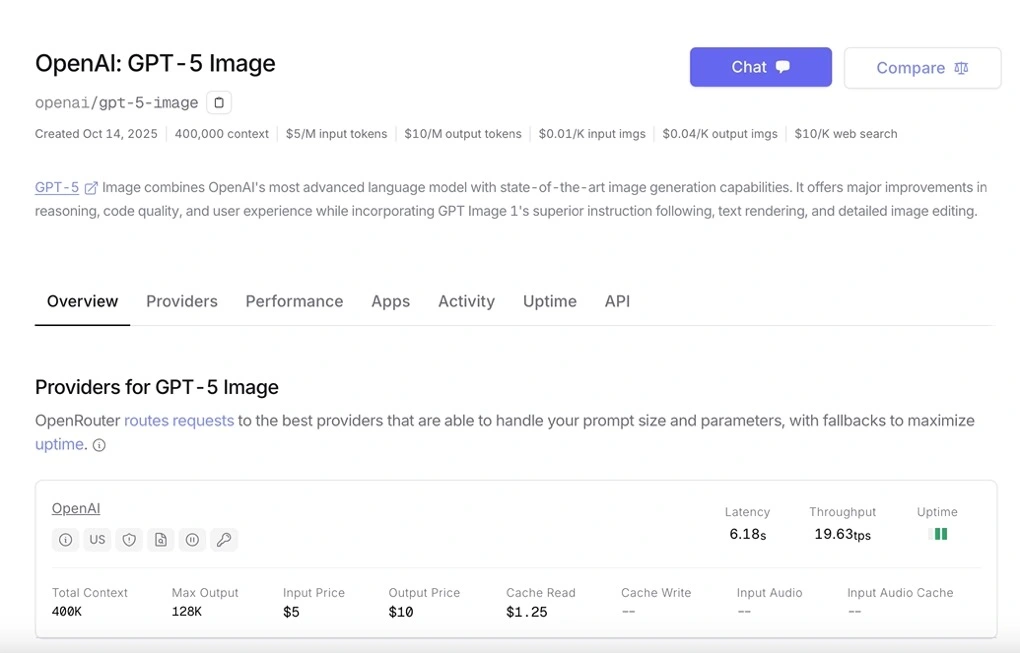This screenshot has width=1020, height=653.
Task: Click the info icon next to uptime link
Action: click(x=99, y=445)
